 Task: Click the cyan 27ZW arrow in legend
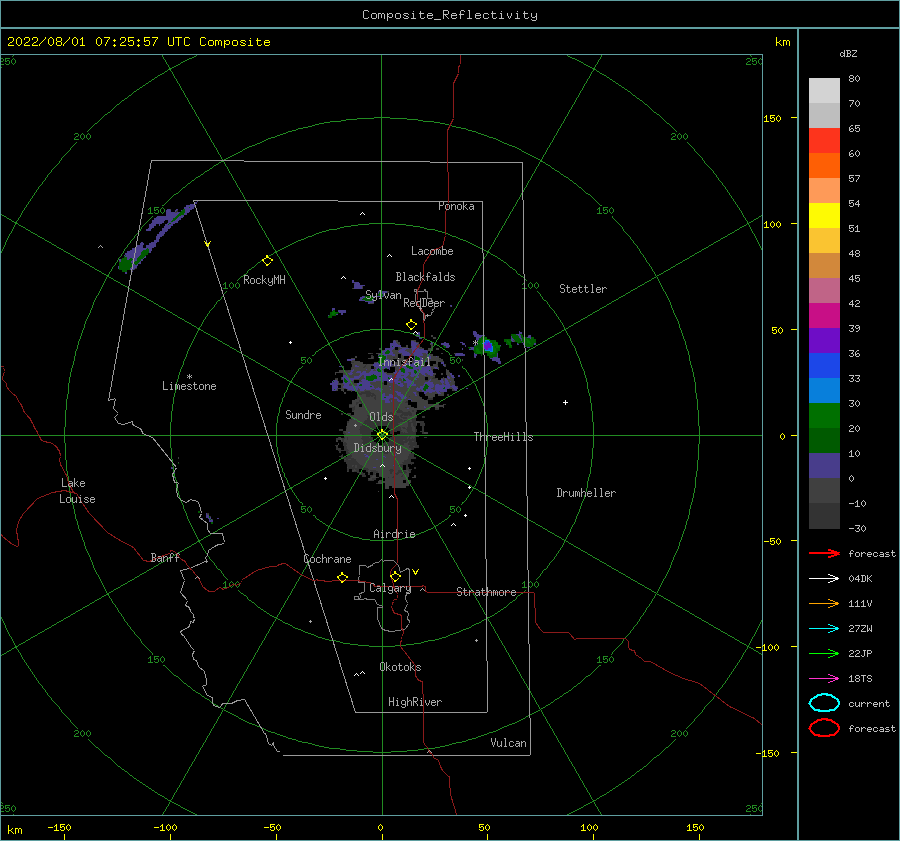pos(824,629)
